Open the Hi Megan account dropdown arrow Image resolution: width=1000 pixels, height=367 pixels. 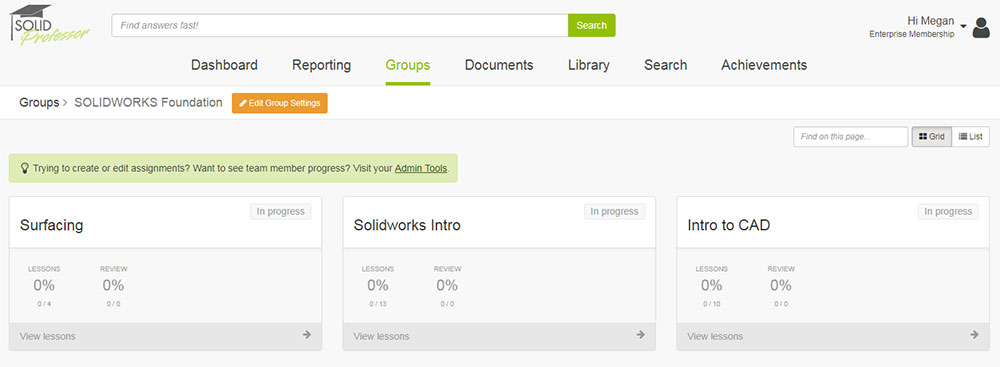tap(963, 26)
